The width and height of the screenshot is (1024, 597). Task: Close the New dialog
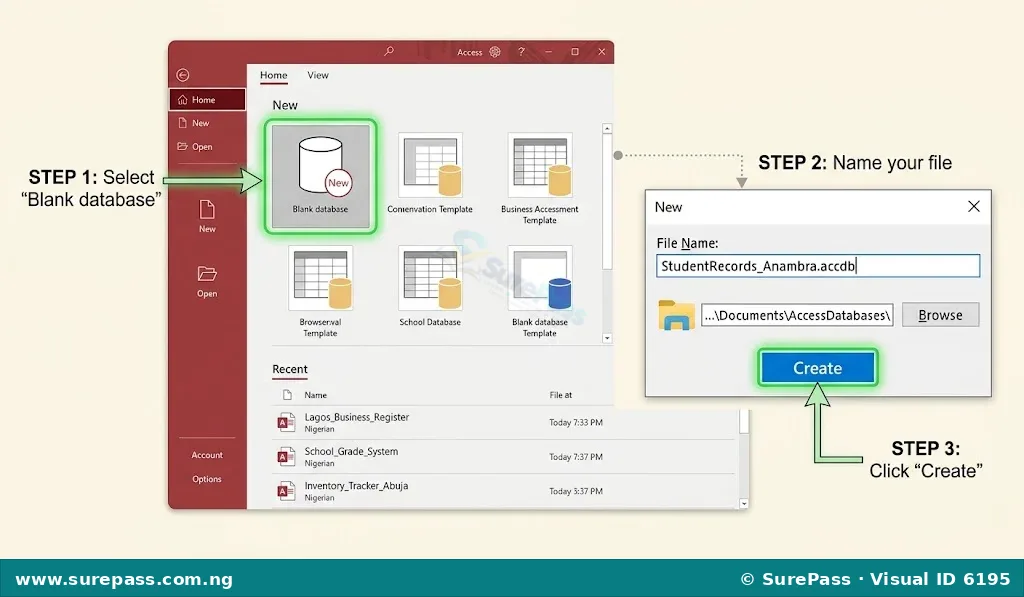coord(974,206)
